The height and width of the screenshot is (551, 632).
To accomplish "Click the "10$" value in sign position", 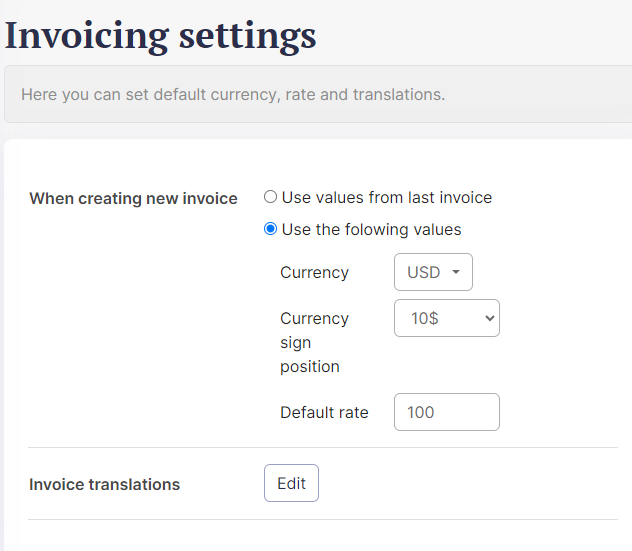I will pyautogui.click(x=425, y=318).
